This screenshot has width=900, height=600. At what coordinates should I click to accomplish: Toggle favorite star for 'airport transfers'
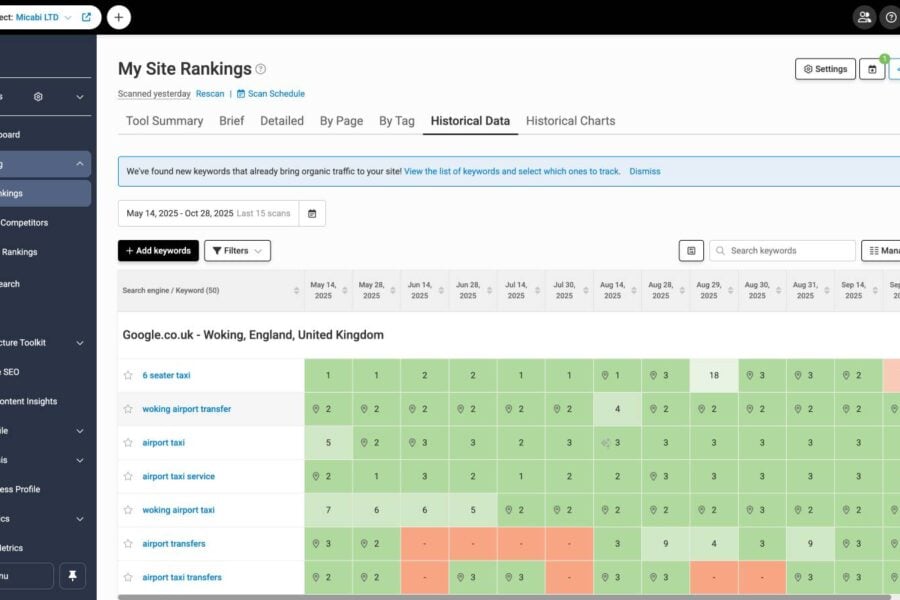coord(128,544)
